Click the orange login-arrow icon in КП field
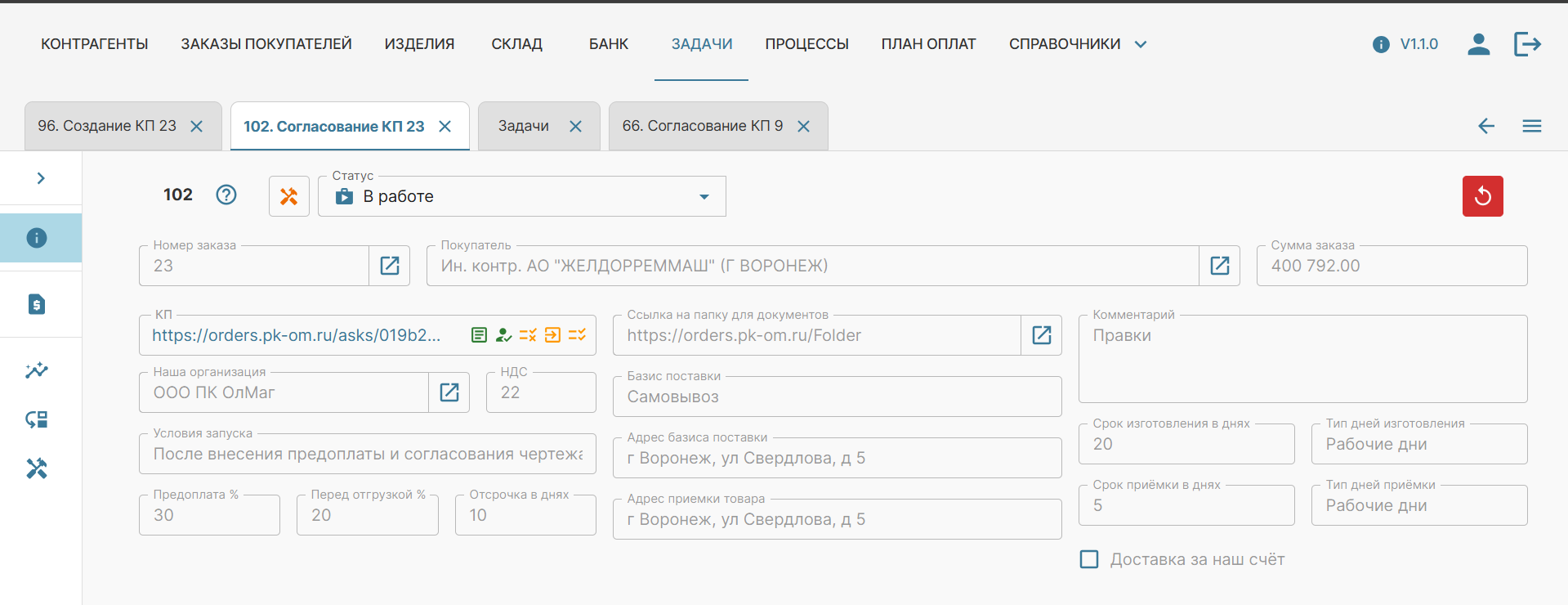 [553, 335]
